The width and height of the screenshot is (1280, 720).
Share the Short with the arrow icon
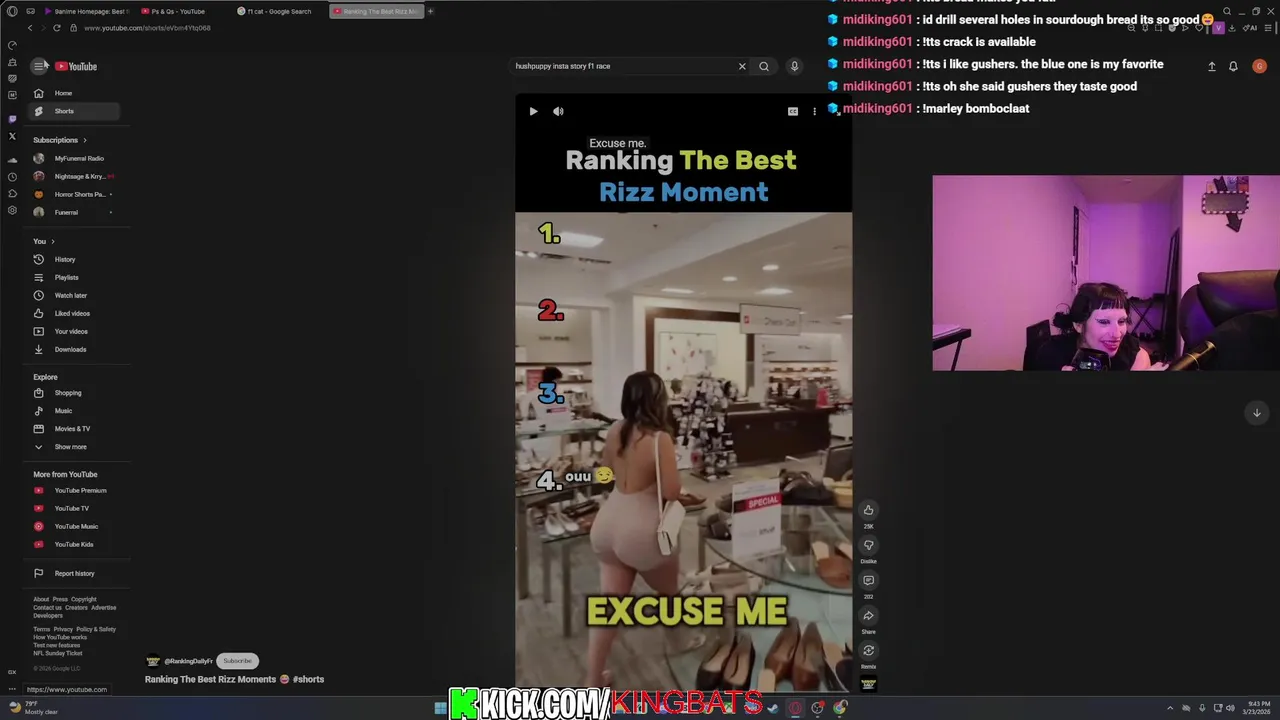pyautogui.click(x=868, y=616)
